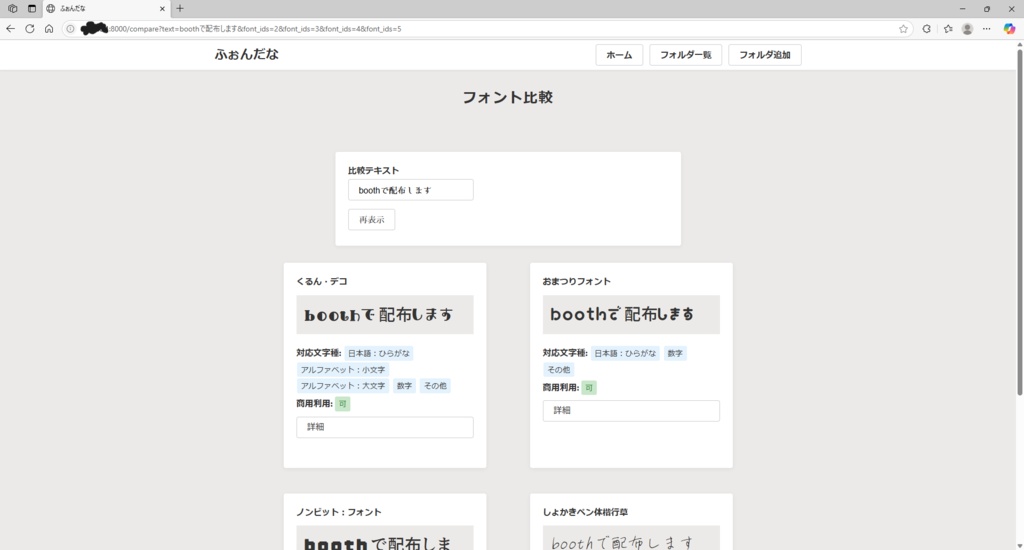Close the ふぉんだな browser tab

point(162,8)
